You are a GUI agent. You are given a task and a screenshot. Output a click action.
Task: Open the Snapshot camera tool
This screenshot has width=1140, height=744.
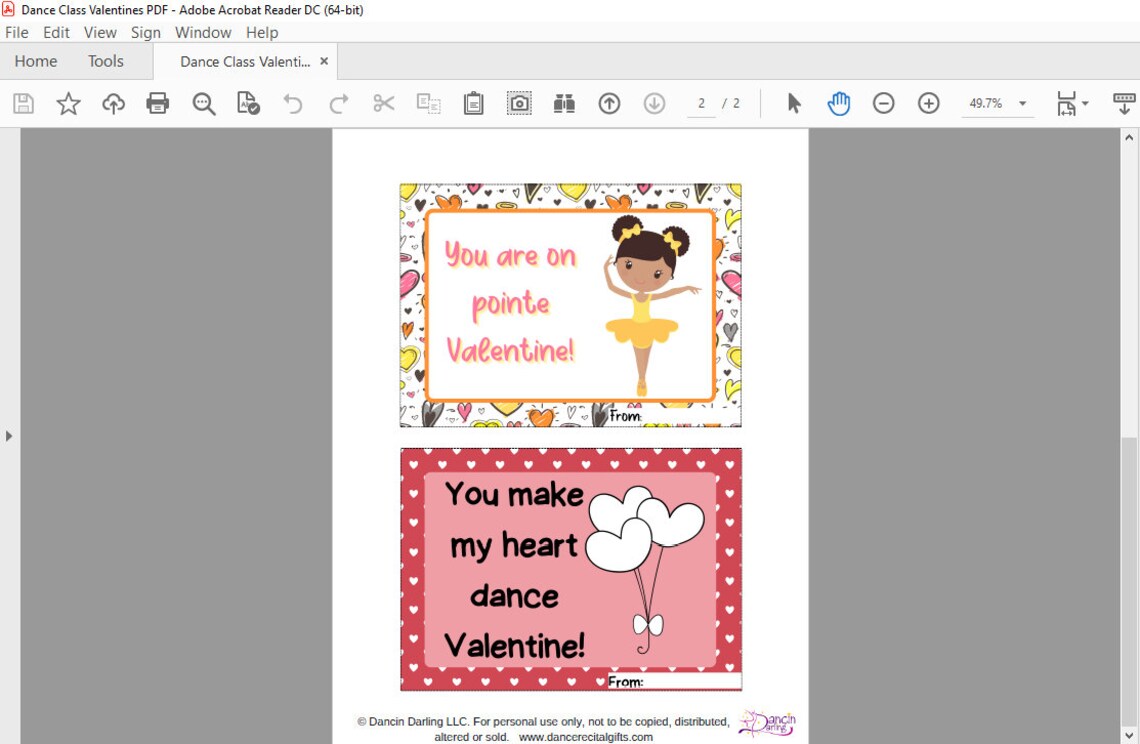[x=519, y=103]
